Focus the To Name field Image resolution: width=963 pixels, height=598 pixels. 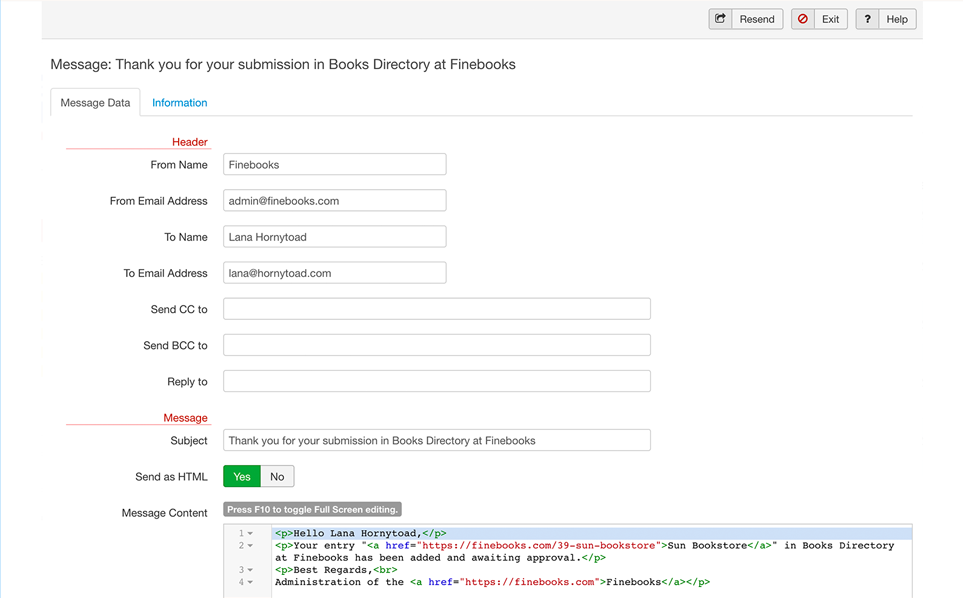335,237
